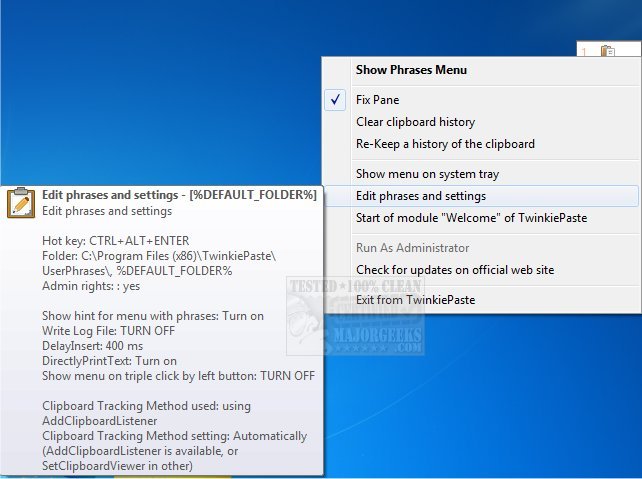Select Re-Keep a history of the clipboard
Viewport: 642px width, 479px height.
(x=445, y=144)
